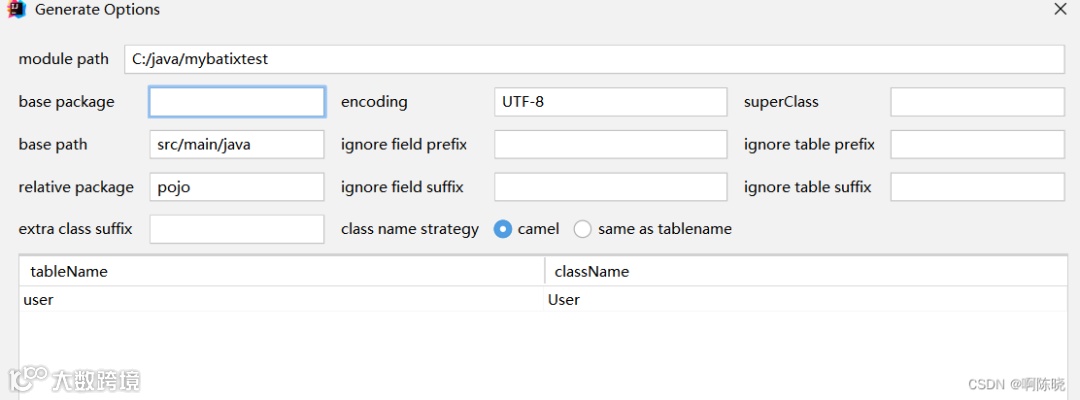Image resolution: width=1080 pixels, height=400 pixels.
Task: Select same as tablename strategy
Action: click(x=583, y=229)
